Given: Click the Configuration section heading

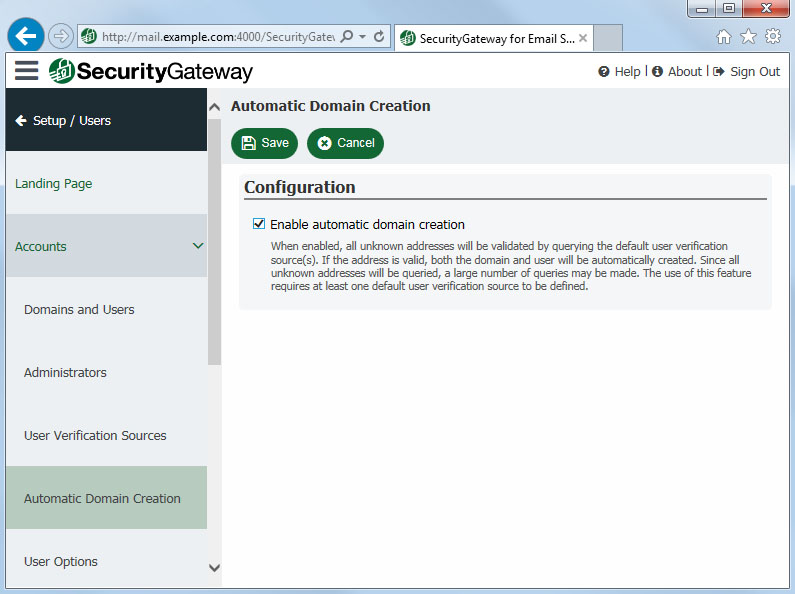Looking at the screenshot, I should coord(300,187).
